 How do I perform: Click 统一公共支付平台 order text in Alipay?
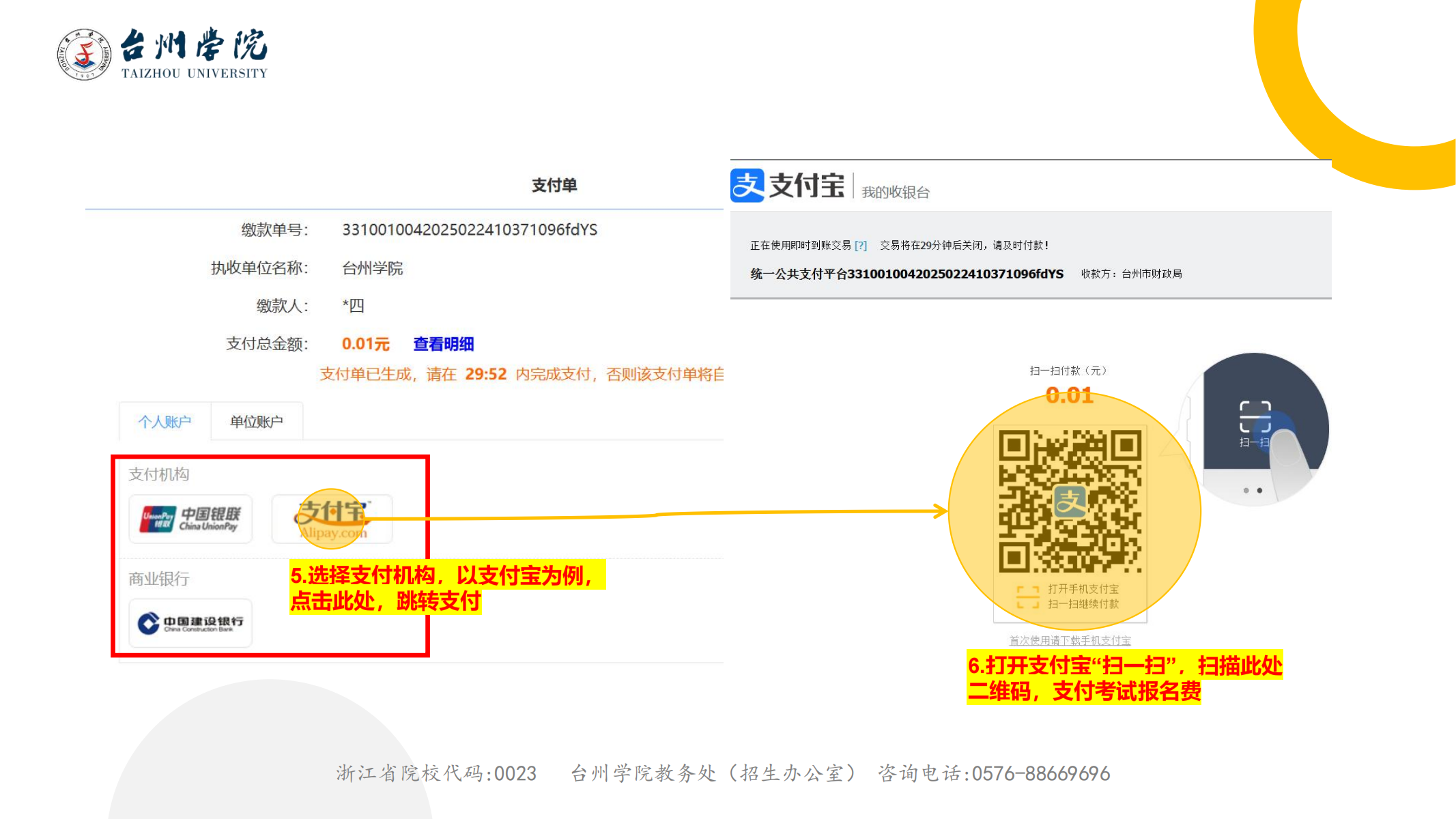907,274
